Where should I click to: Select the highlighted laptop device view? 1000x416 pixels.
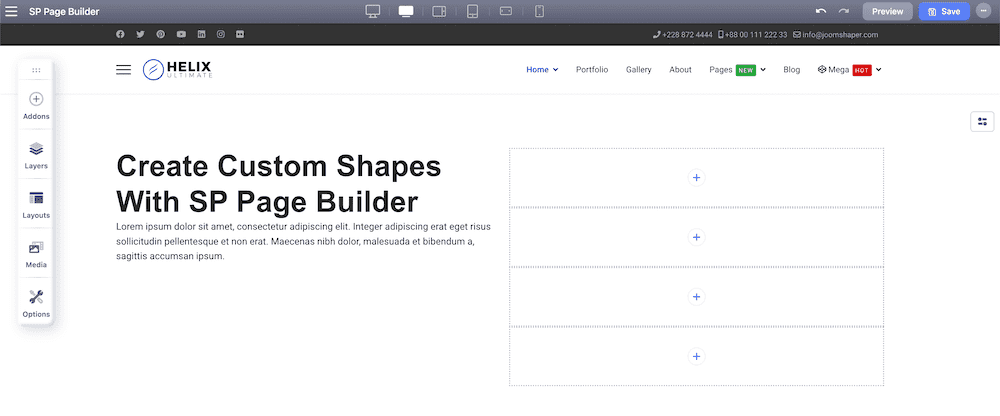click(x=406, y=11)
